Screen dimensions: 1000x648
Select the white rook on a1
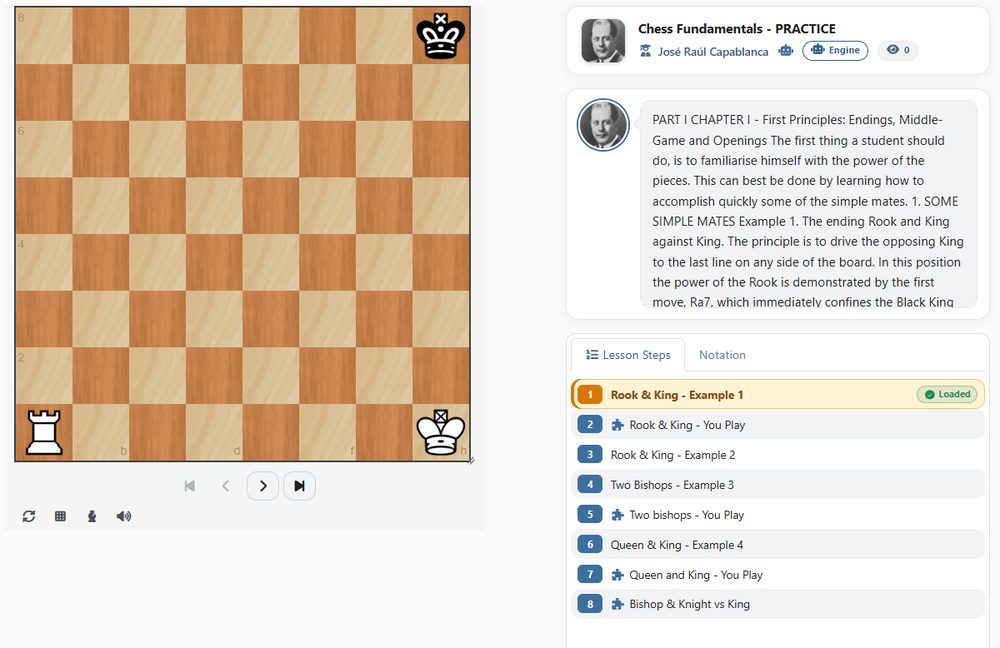(44, 432)
